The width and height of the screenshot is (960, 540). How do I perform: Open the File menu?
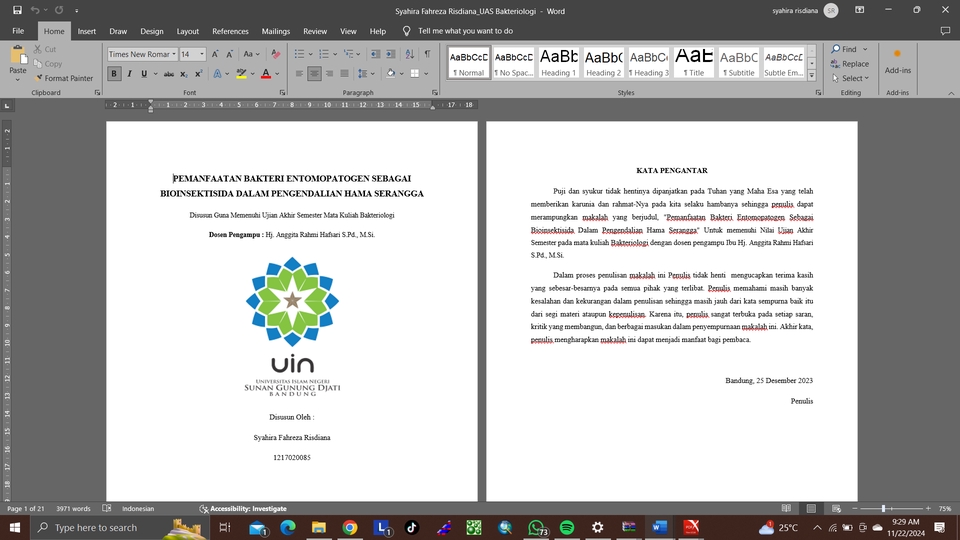[18, 31]
